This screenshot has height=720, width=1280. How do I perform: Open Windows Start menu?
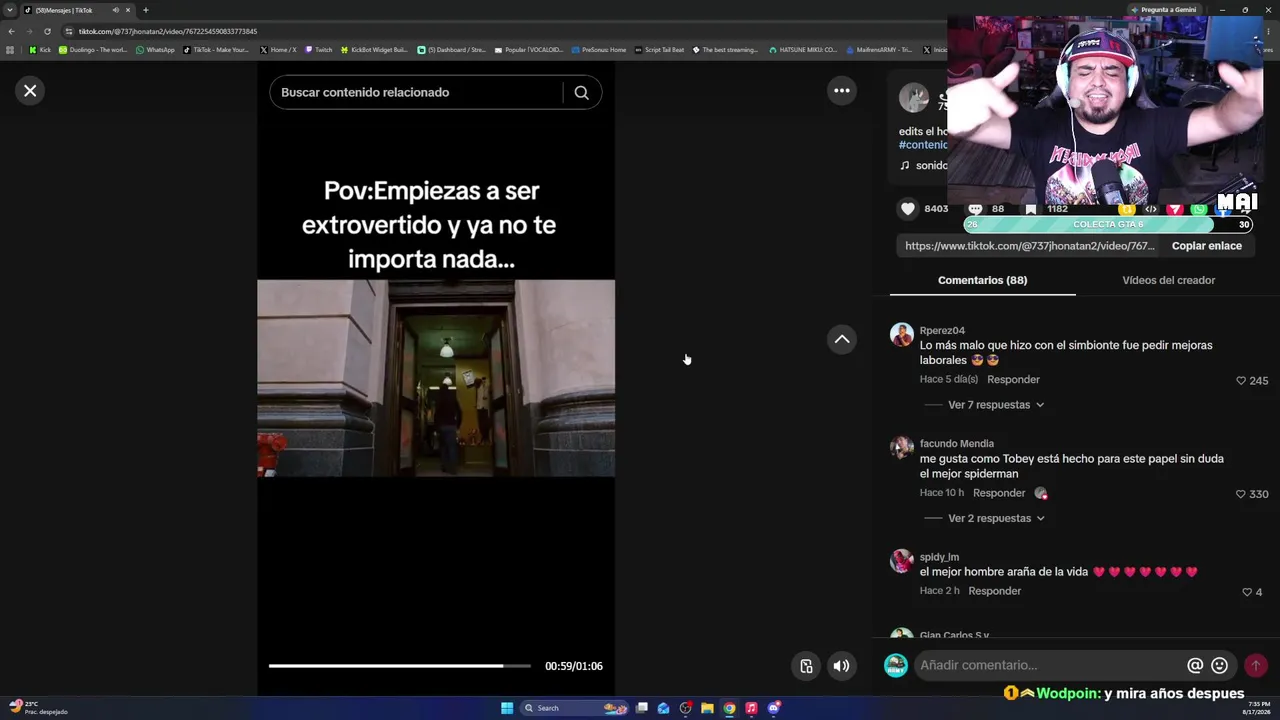(x=507, y=708)
